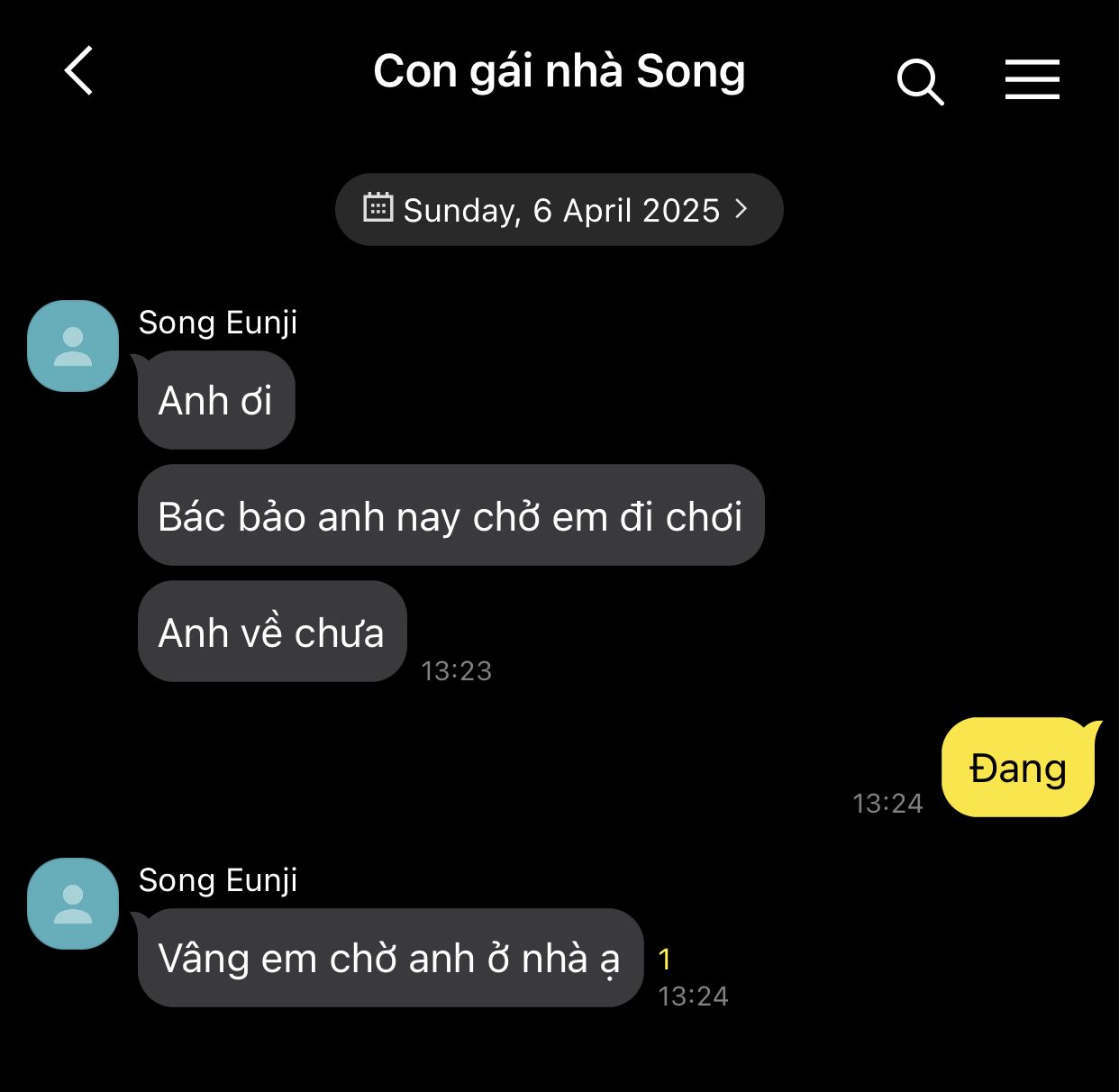Image resolution: width=1119 pixels, height=1092 pixels.
Task: Select the "Anh ơi" message bubble
Action: pyautogui.click(x=216, y=401)
